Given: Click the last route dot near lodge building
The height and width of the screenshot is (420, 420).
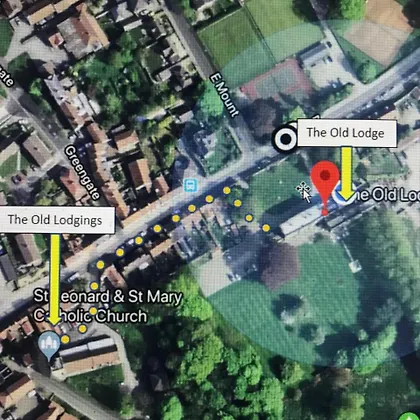Looking at the screenshot, I should click(x=266, y=228).
